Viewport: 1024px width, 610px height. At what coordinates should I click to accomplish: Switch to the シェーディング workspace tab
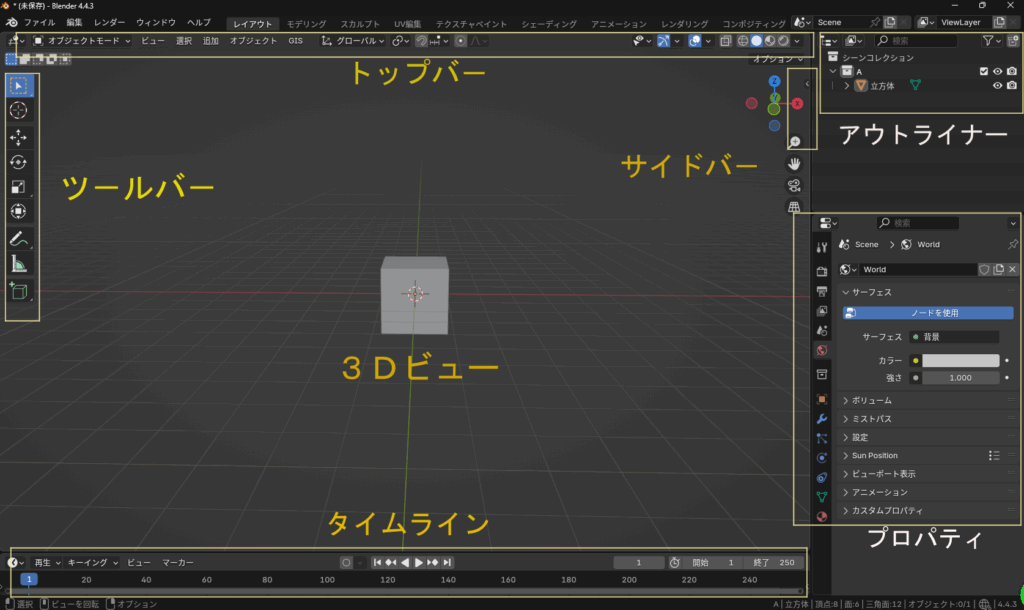(x=549, y=24)
